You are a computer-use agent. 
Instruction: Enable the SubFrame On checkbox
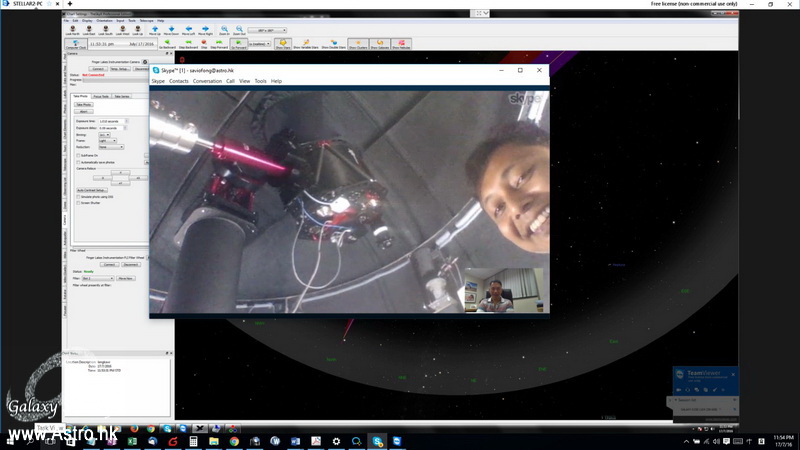(78, 155)
